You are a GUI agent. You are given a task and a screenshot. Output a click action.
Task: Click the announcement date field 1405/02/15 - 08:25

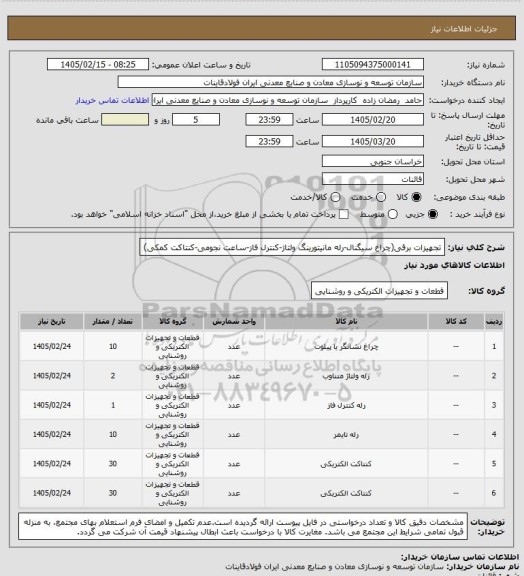click(98, 65)
